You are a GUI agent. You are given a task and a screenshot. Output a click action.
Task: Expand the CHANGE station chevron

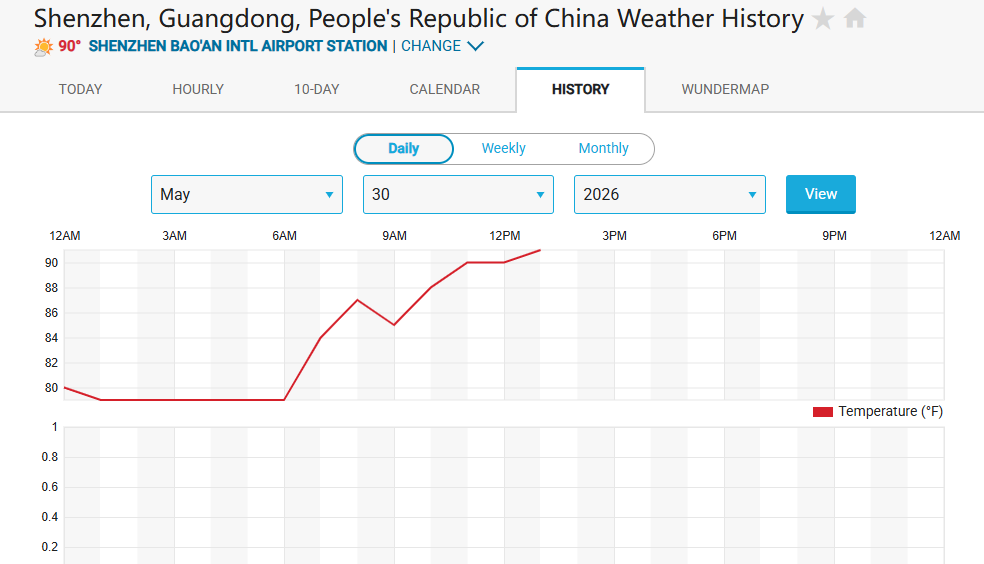[x=476, y=46]
